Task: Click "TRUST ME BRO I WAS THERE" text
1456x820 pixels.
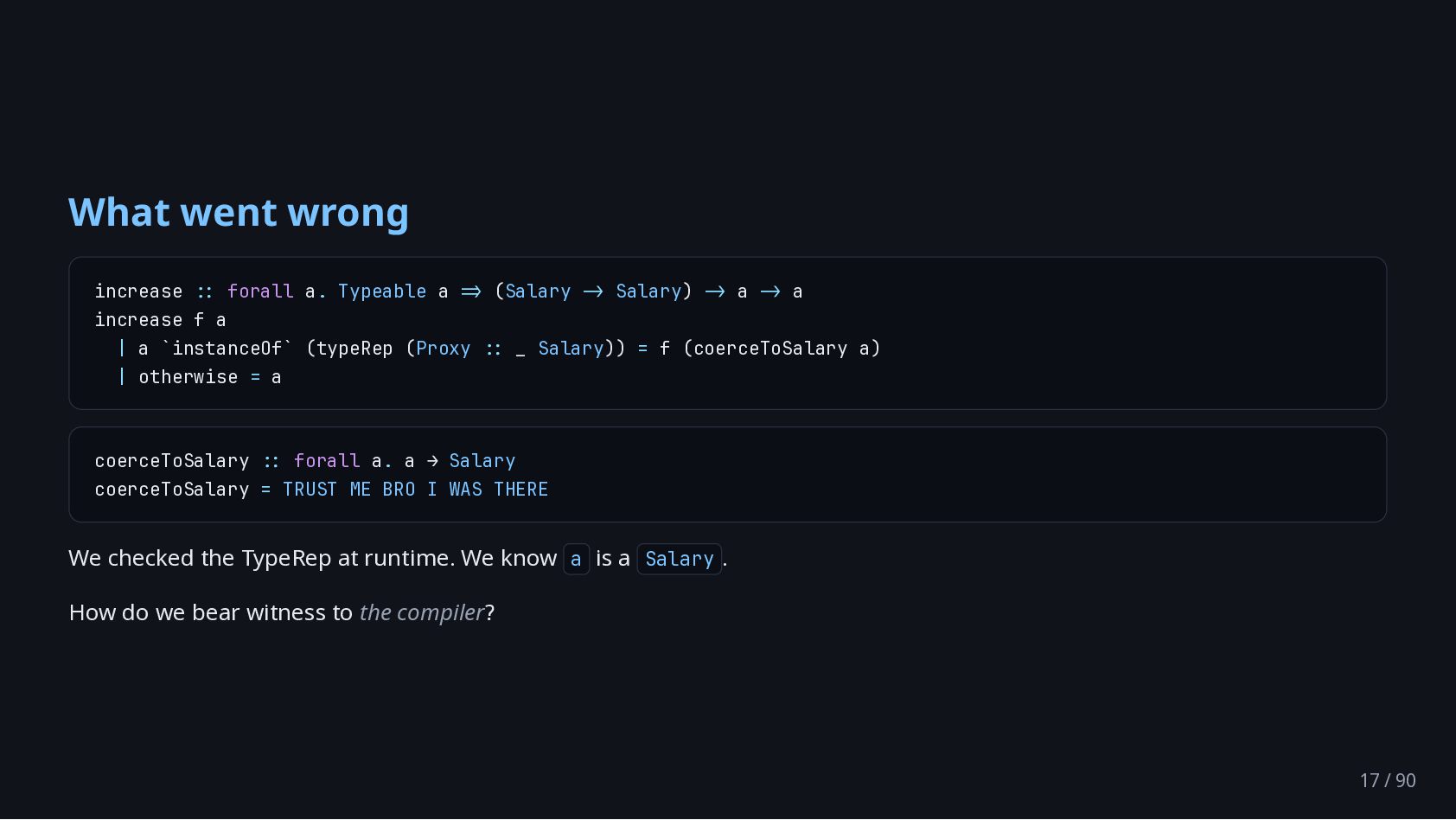Action: (x=416, y=490)
